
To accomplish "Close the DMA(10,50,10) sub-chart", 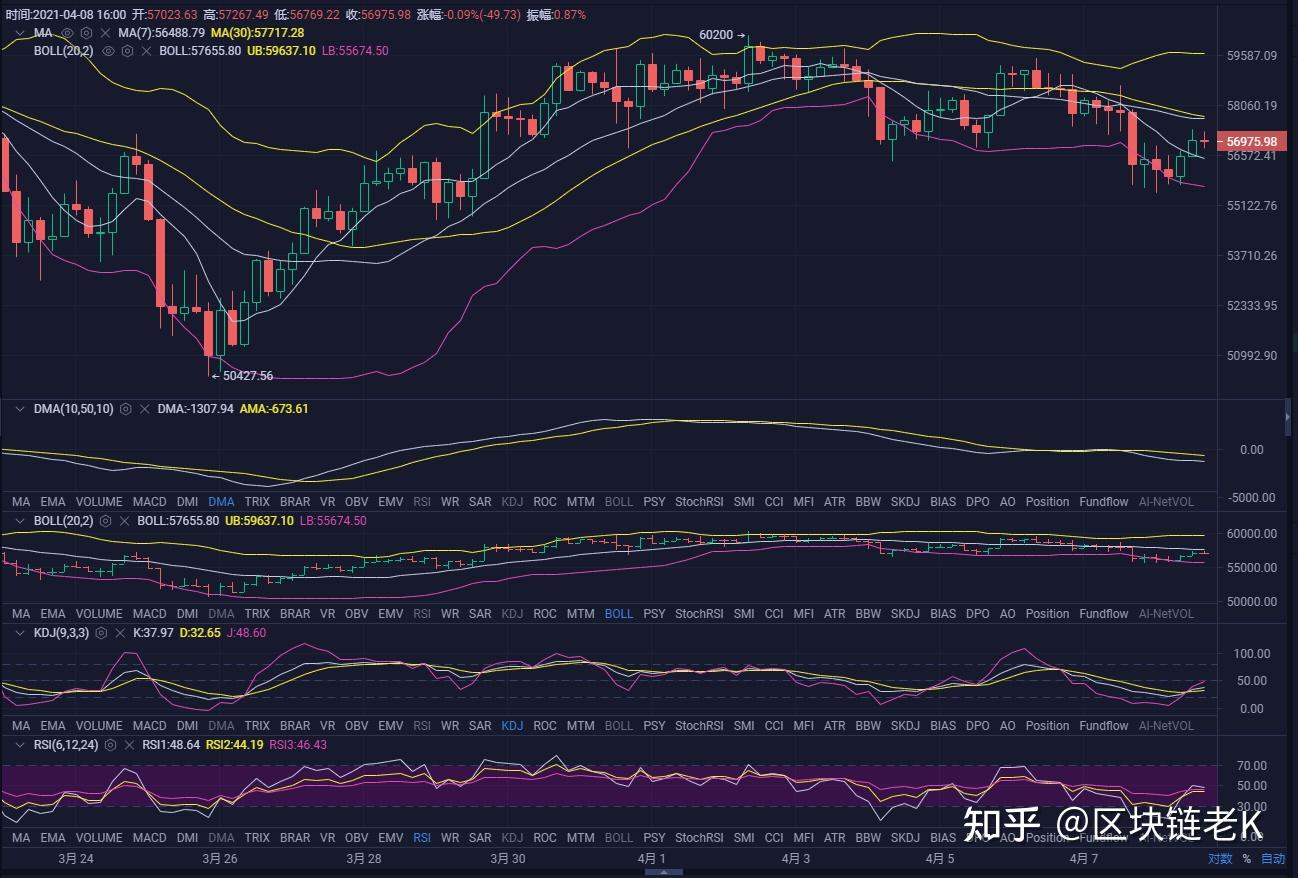I will pyautogui.click(x=144, y=409).
